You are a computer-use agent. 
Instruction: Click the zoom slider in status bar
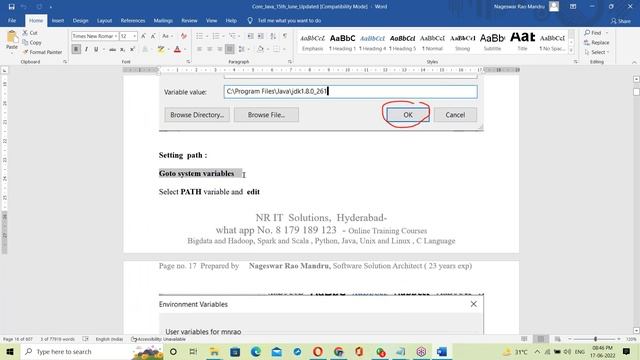tap(596, 339)
